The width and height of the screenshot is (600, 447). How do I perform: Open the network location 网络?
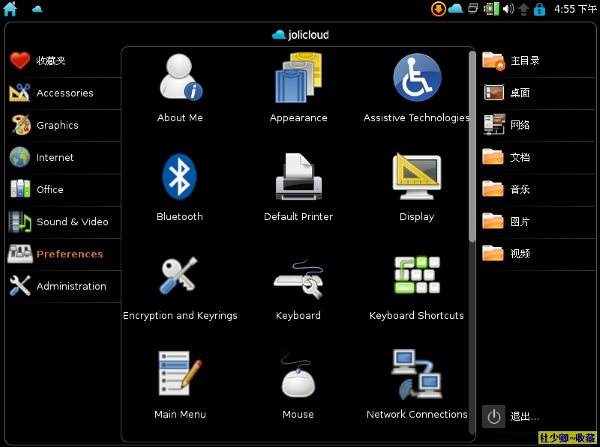538,125
